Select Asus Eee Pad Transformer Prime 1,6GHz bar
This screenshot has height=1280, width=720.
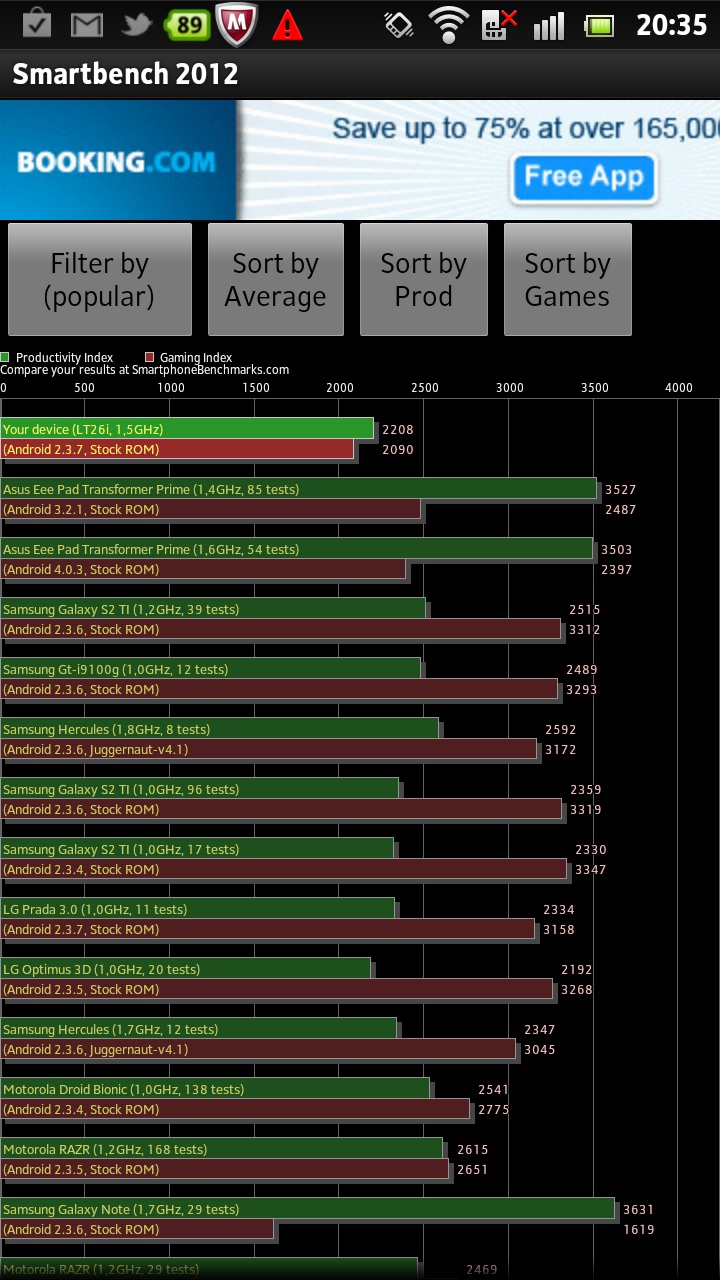point(296,548)
